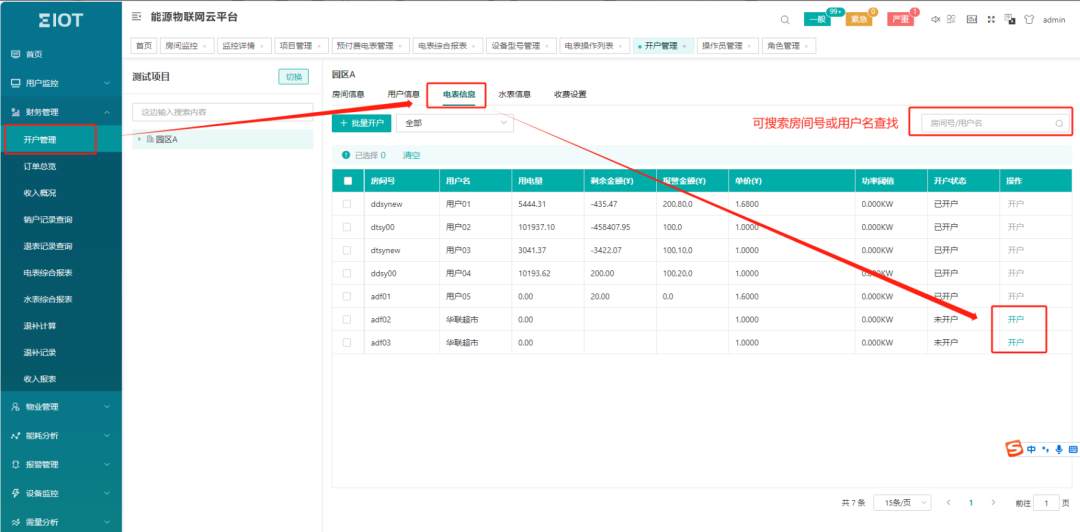Expand the 能耗分析 sidebar menu
This screenshot has height=532, width=1080.
61,436
